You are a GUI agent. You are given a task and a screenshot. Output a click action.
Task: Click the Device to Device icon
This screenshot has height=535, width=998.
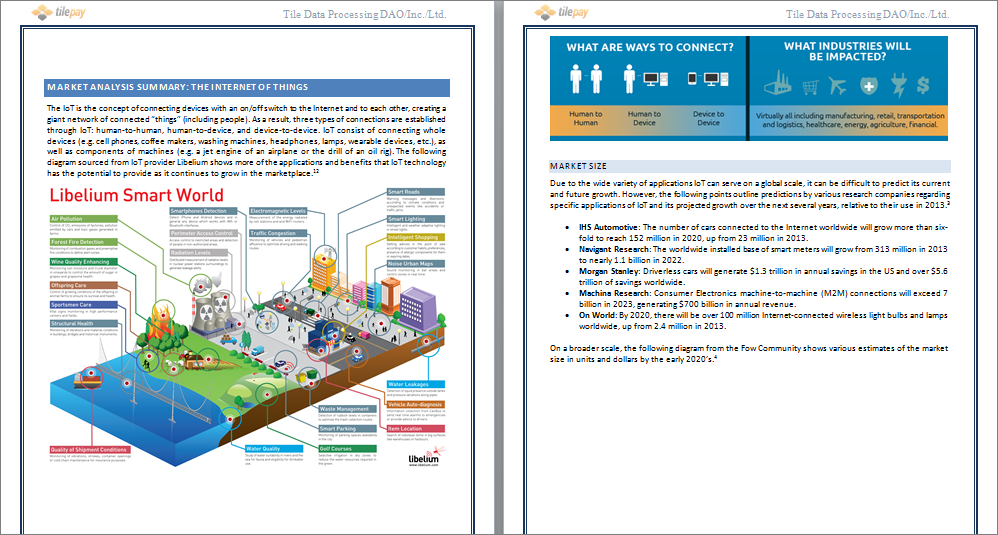pyautogui.click(x=708, y=79)
